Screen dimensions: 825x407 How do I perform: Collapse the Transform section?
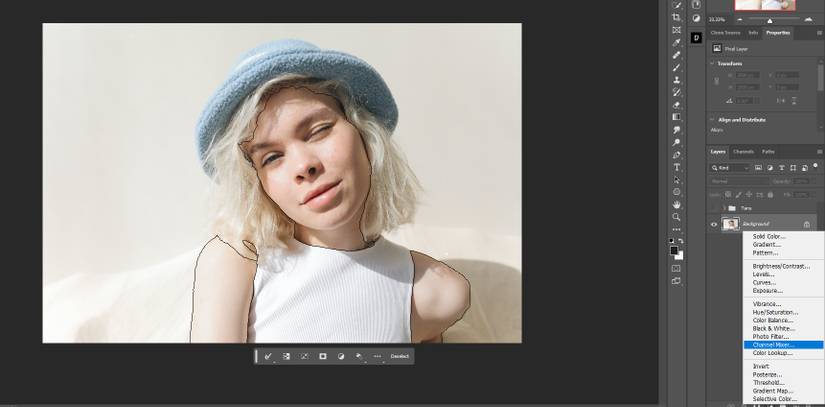pyautogui.click(x=713, y=63)
